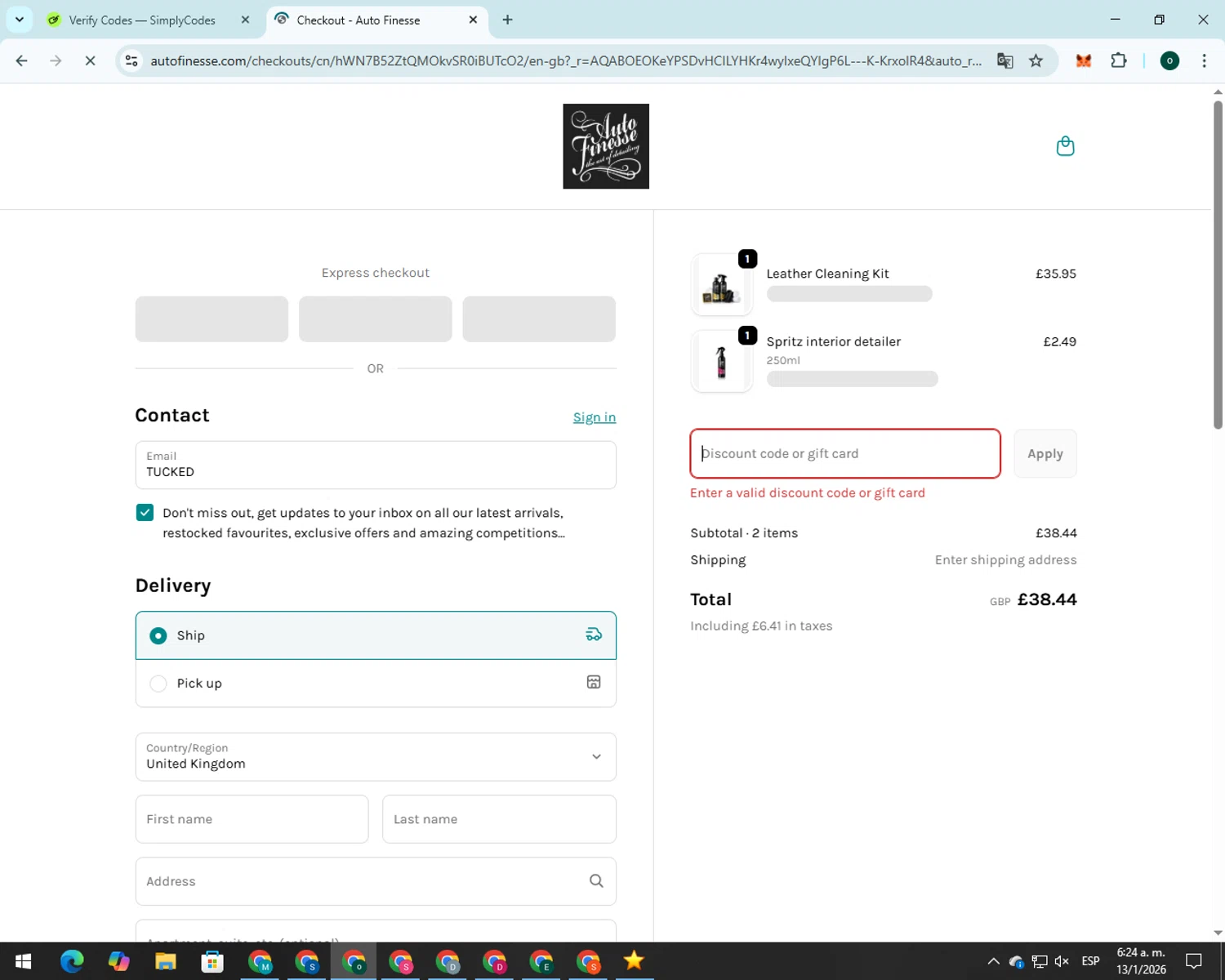Open the yellow star taskbar app
Viewport: 1225px width, 980px height.
click(x=634, y=961)
